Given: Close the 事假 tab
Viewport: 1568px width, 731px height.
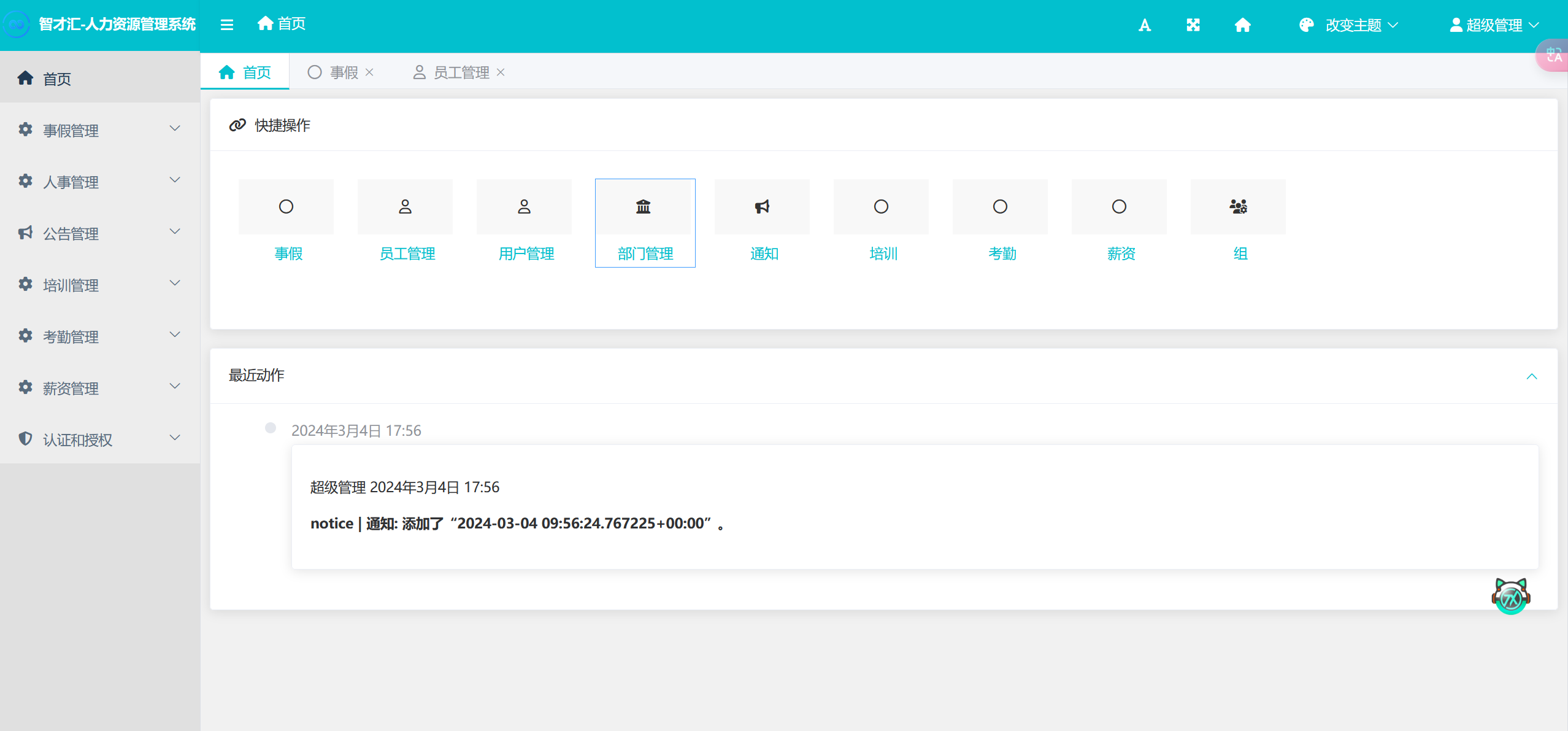Looking at the screenshot, I should pyautogui.click(x=369, y=72).
